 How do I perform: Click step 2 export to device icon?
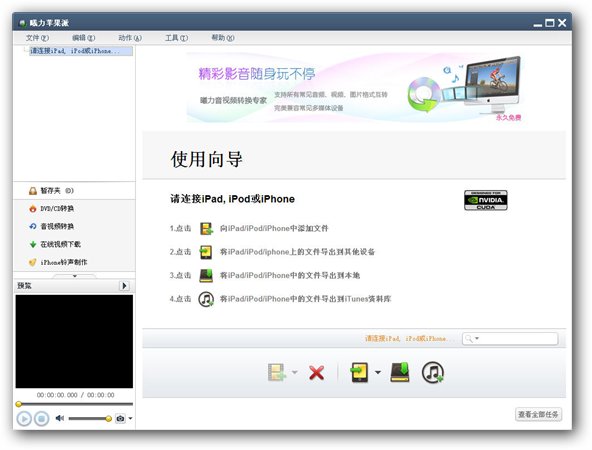tap(206, 252)
